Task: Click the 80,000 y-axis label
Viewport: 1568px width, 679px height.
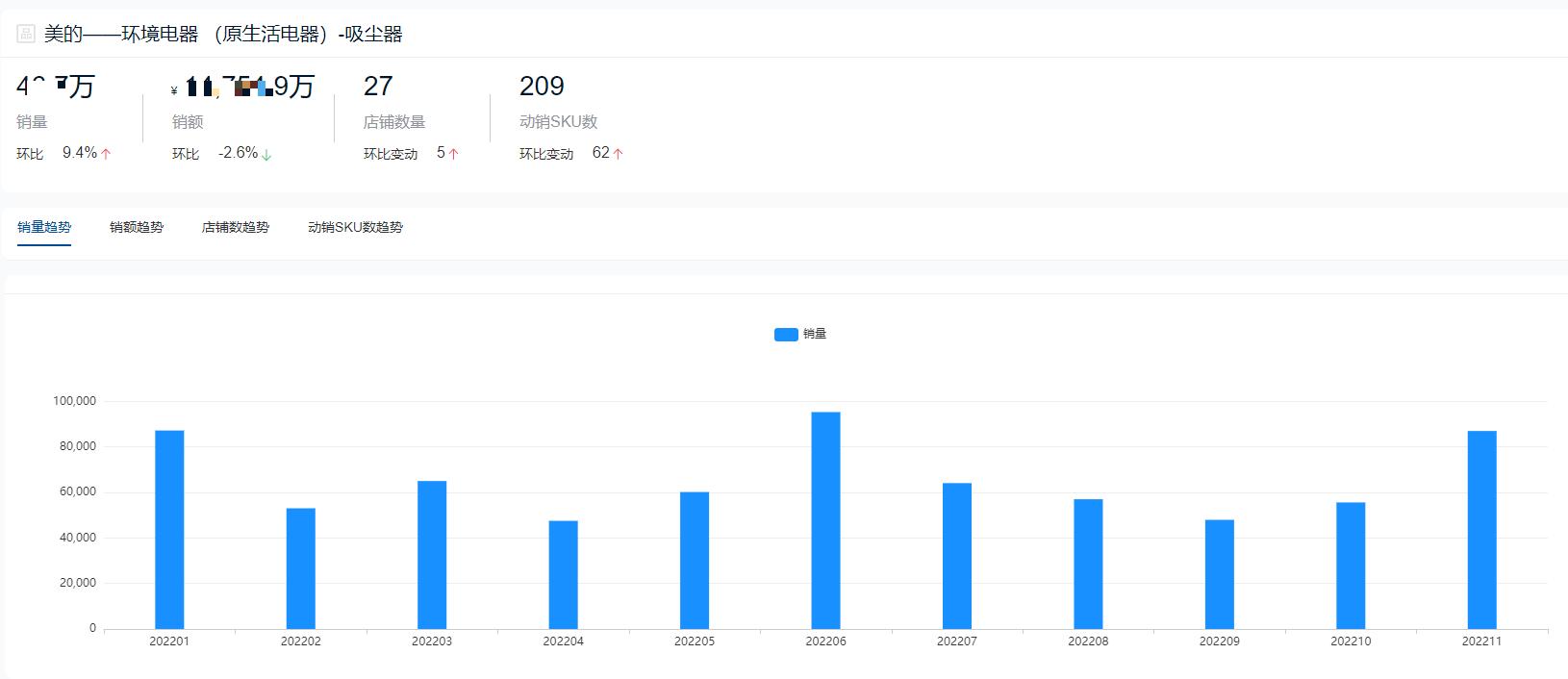Action: (77, 446)
